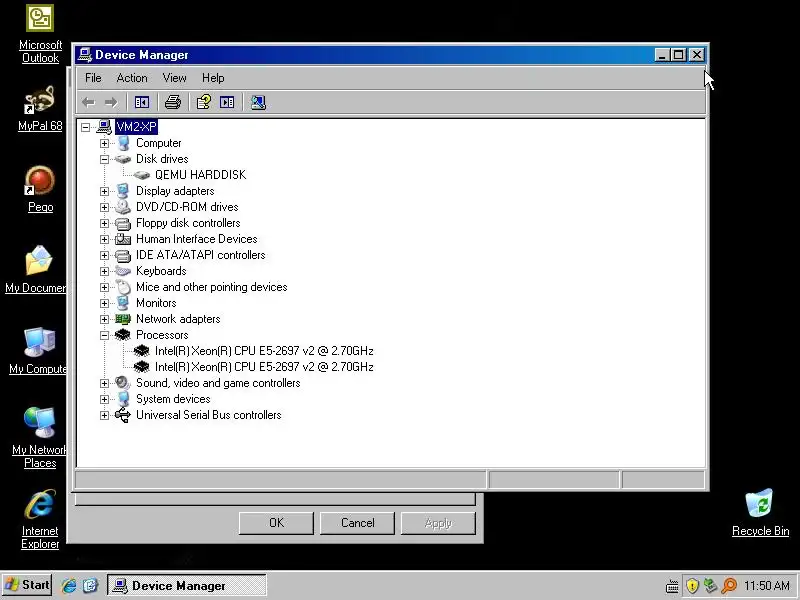Viewport: 800px width, 600px height.
Task: Select the Computer tree label
Action: click(x=159, y=143)
